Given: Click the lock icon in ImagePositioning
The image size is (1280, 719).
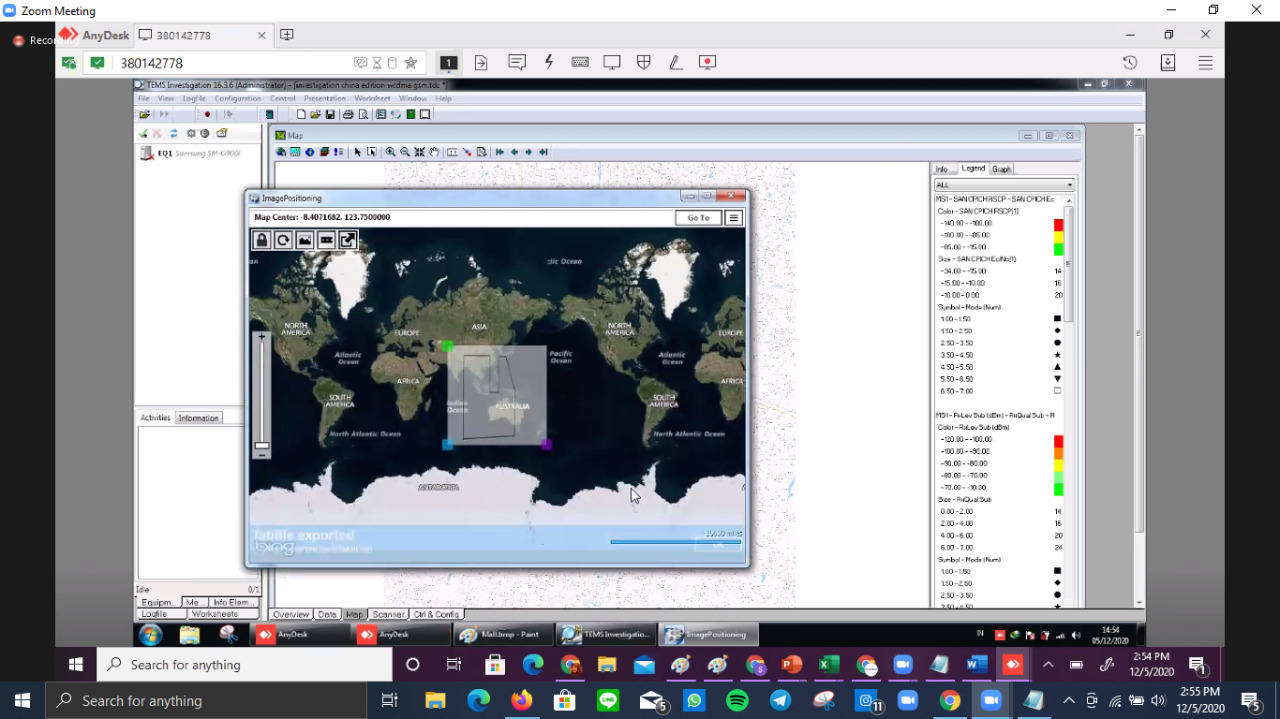Looking at the screenshot, I should [261, 240].
